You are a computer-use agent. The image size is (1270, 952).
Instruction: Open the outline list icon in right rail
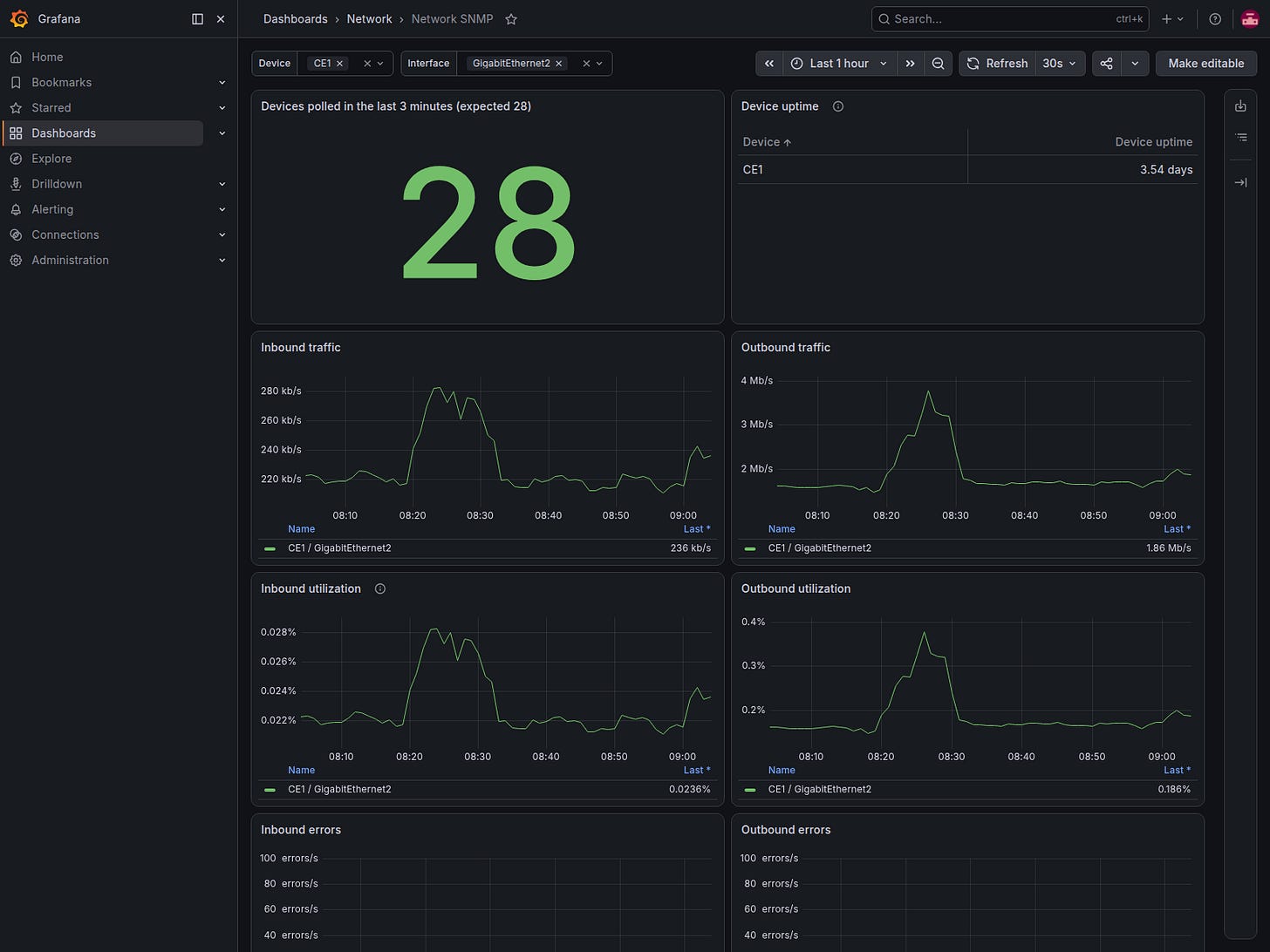1240,138
